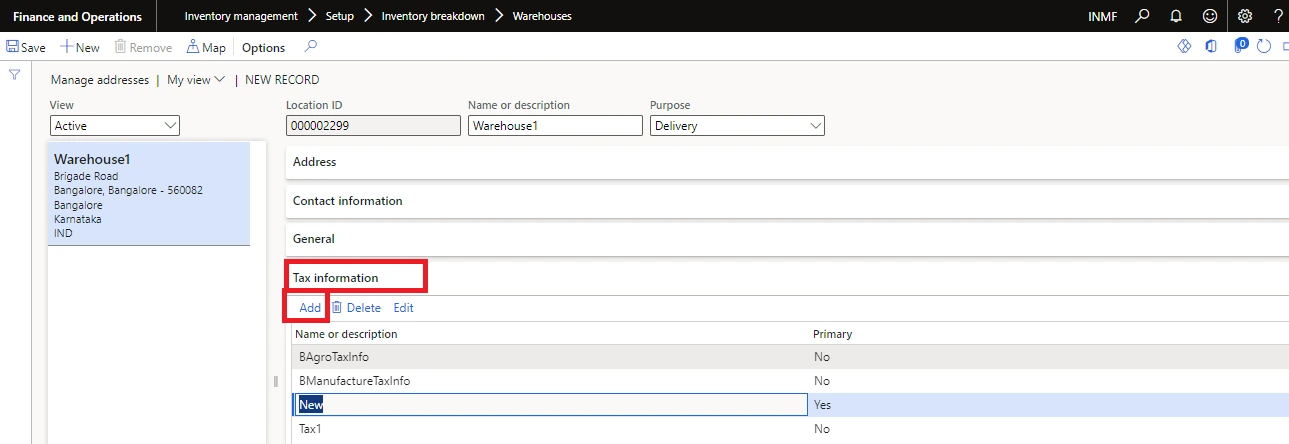Click the Power Apps diamond icon

[x=1184, y=46]
